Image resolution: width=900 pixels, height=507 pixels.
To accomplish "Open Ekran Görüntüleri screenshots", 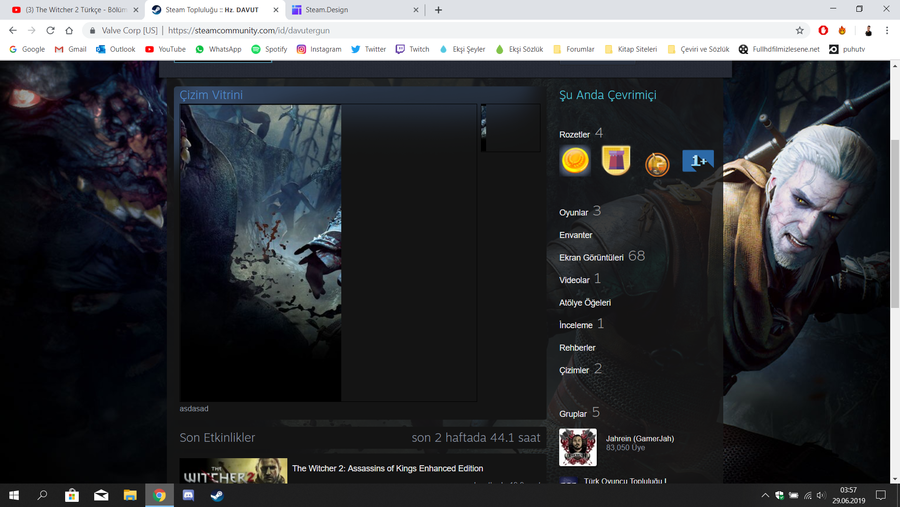I will pyautogui.click(x=591, y=257).
